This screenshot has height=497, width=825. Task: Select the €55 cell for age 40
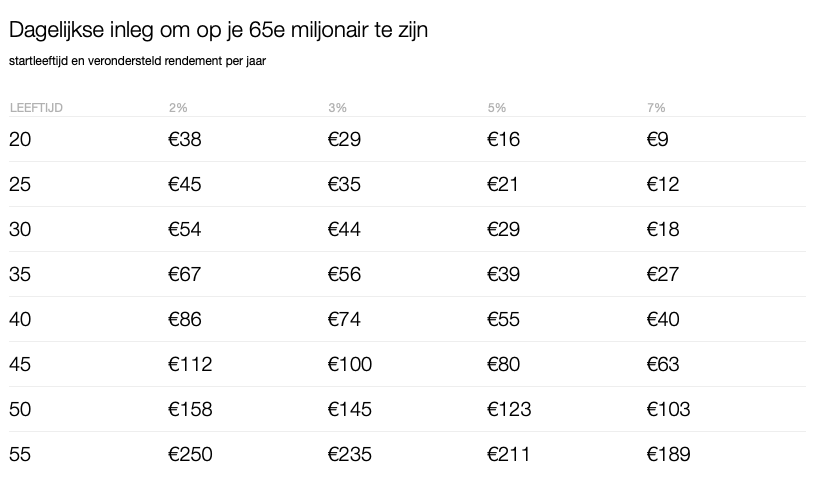(x=504, y=320)
